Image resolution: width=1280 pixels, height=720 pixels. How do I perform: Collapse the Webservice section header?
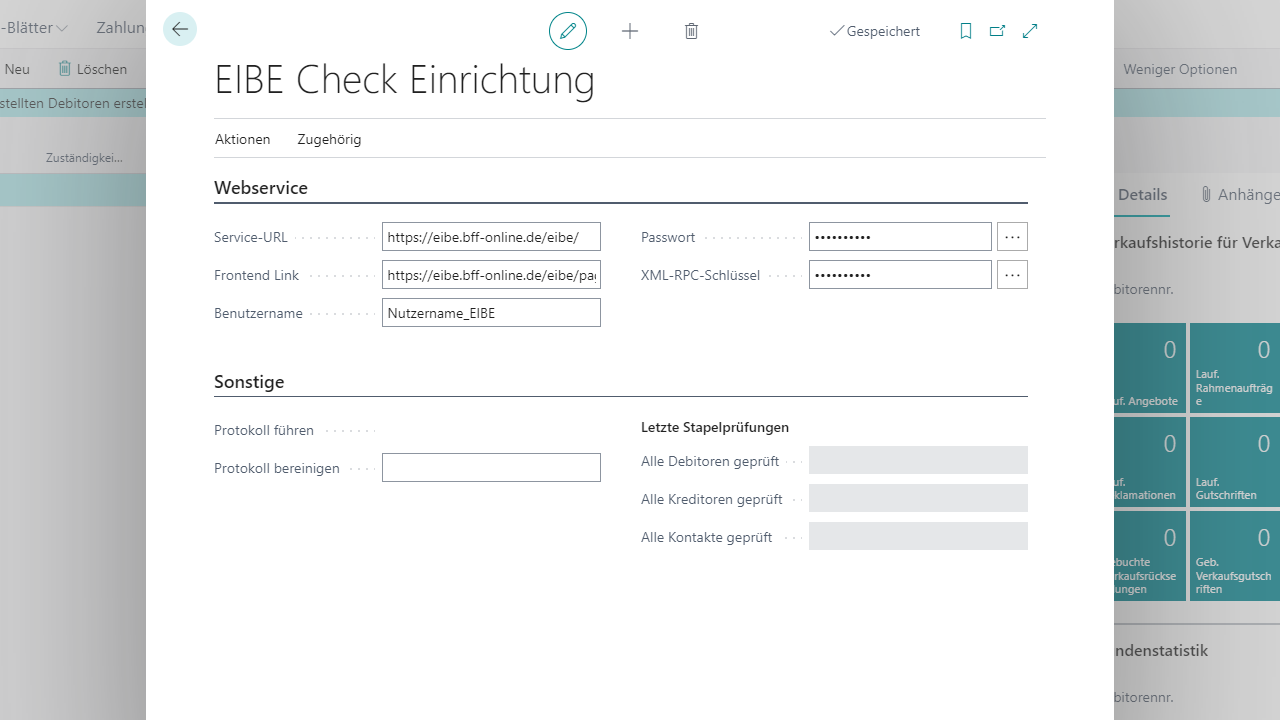click(x=261, y=188)
